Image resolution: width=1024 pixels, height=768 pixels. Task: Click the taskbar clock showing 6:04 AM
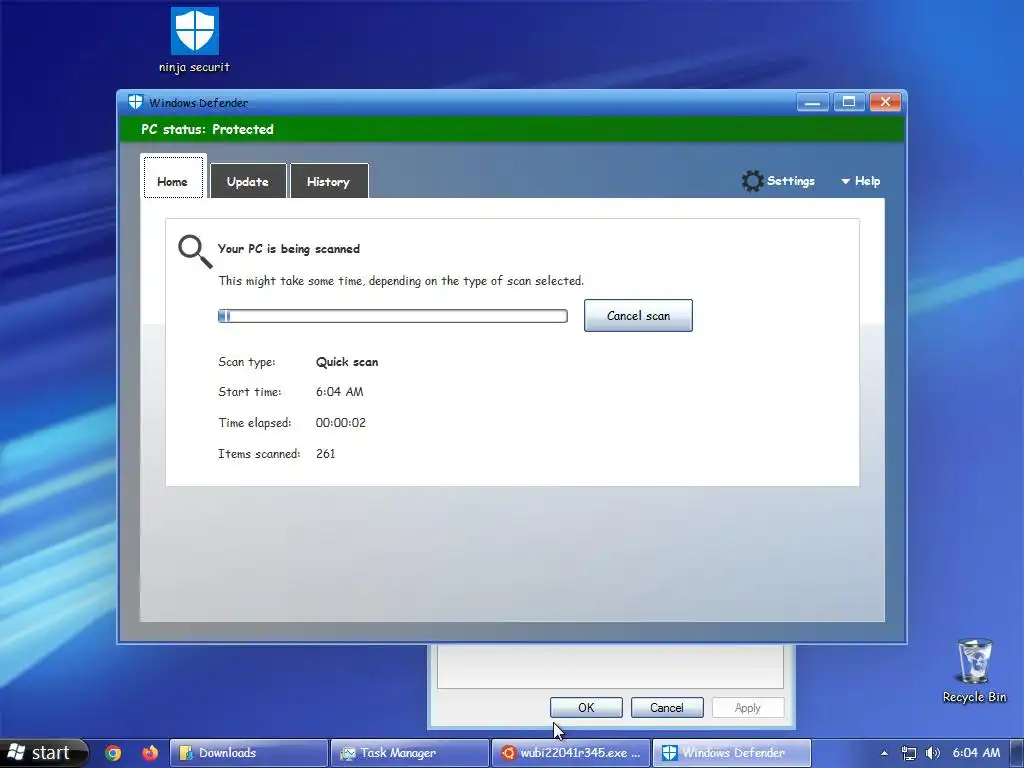(x=976, y=753)
